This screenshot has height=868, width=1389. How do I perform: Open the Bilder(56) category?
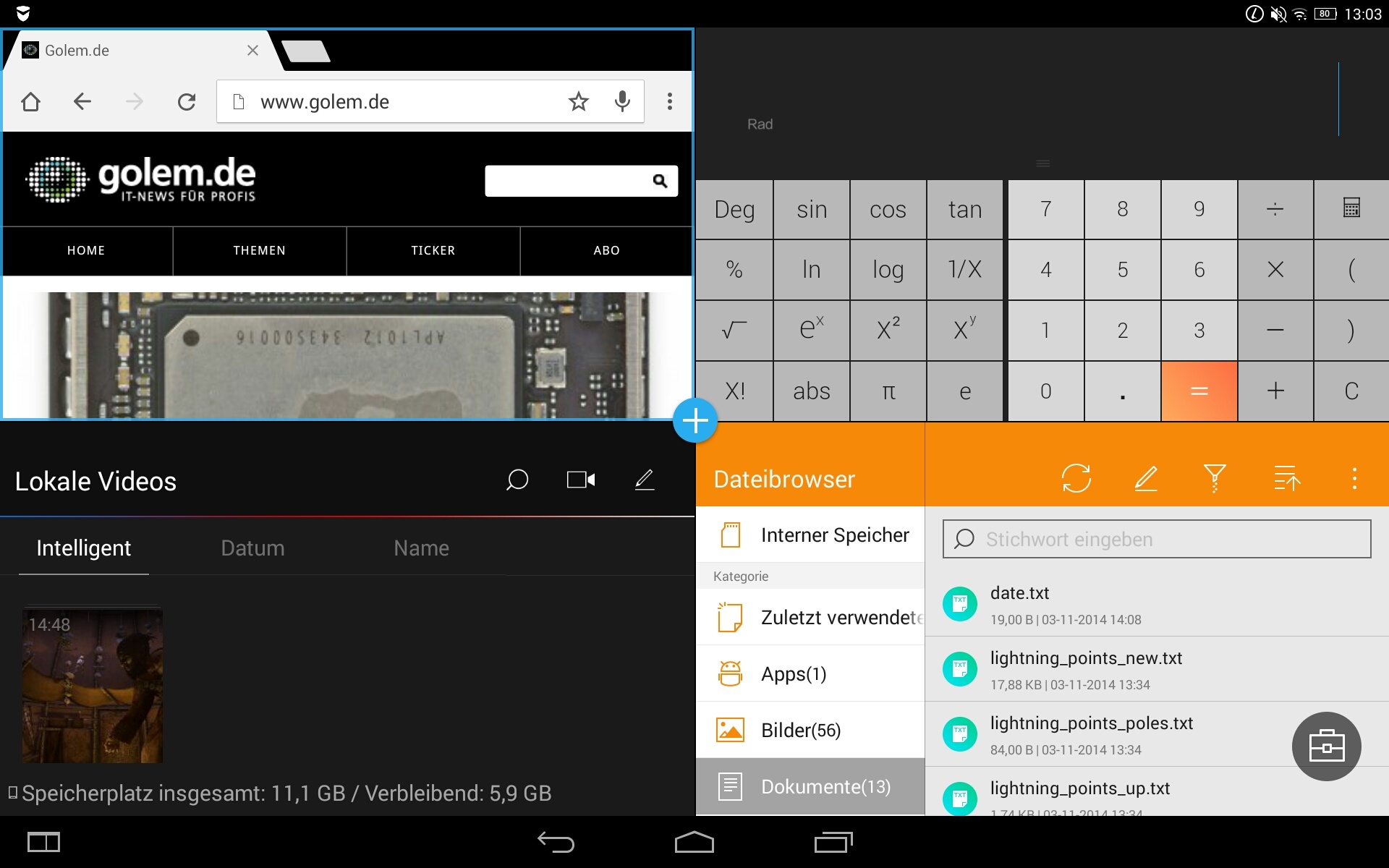tap(800, 731)
